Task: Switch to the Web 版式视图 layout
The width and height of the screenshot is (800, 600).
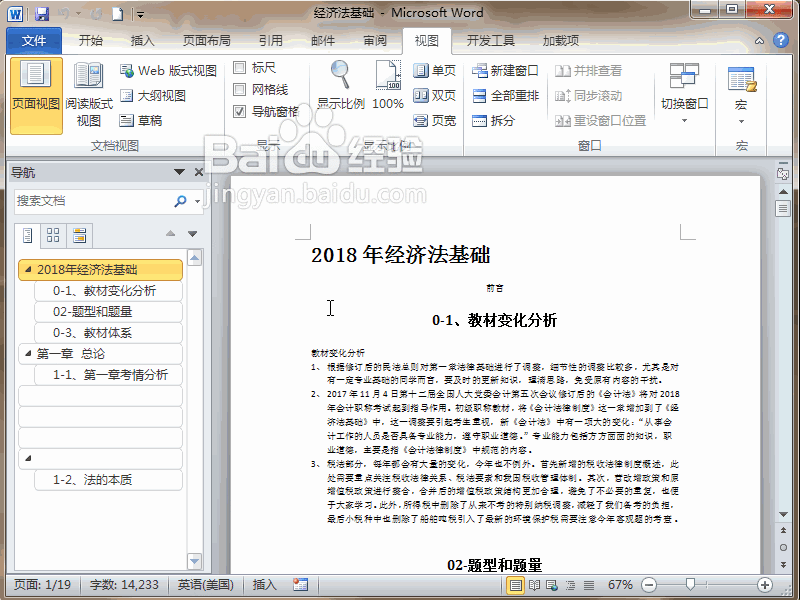Action: point(168,70)
